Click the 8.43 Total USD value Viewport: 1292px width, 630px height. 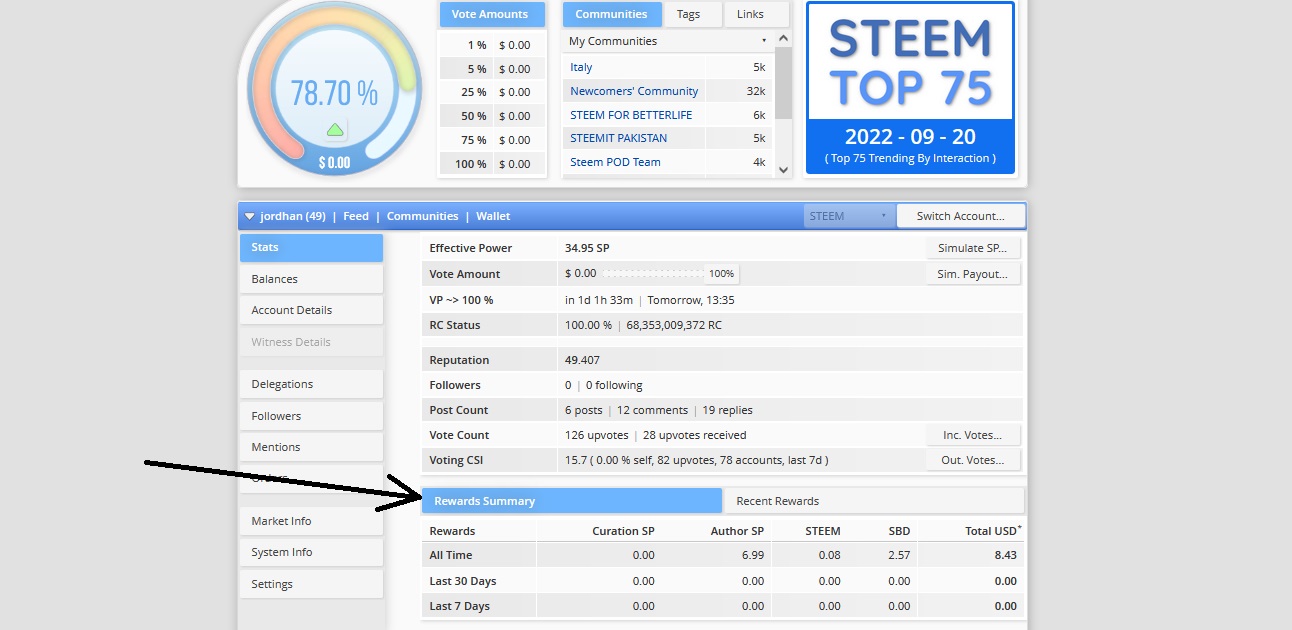(1006, 555)
